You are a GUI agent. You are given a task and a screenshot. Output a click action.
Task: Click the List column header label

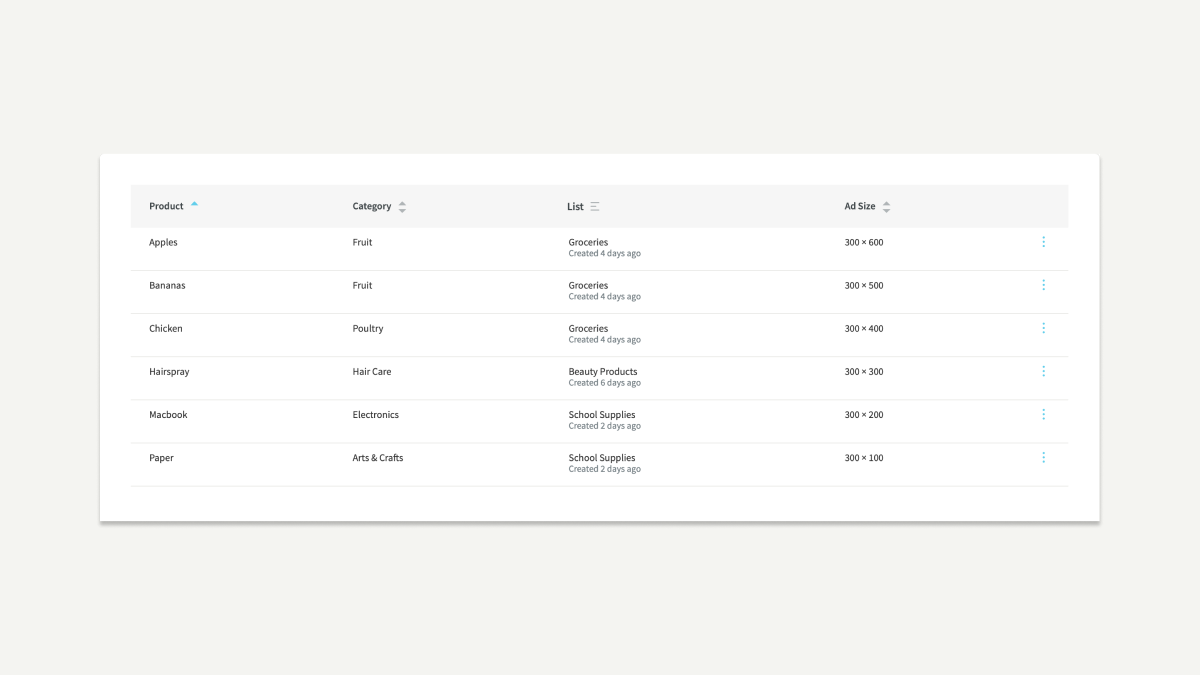click(x=575, y=206)
